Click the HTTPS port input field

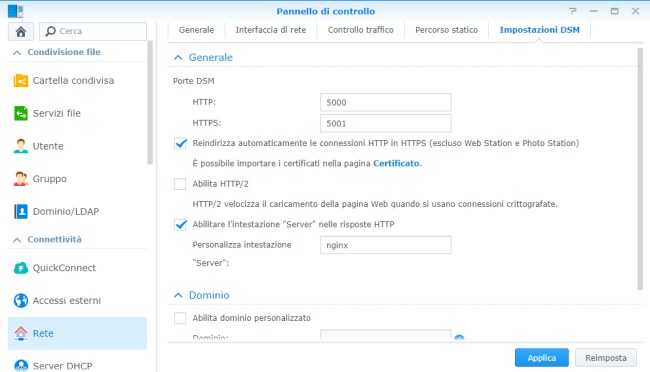[x=386, y=123]
